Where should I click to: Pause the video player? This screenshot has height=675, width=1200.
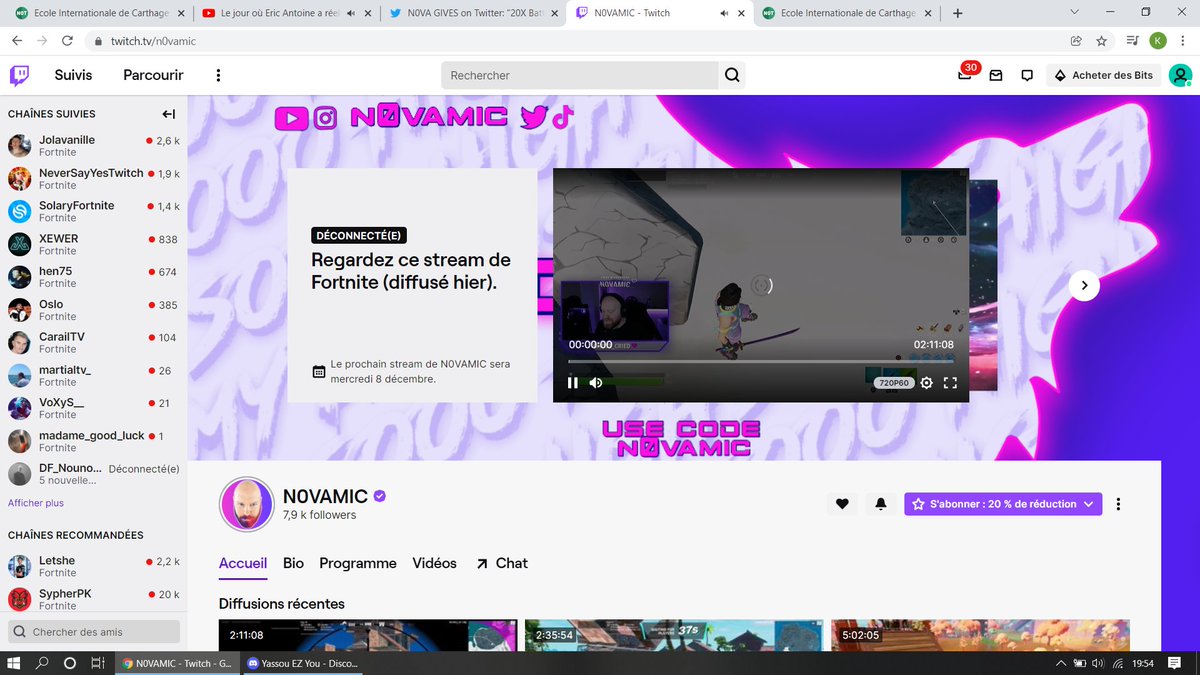(573, 382)
